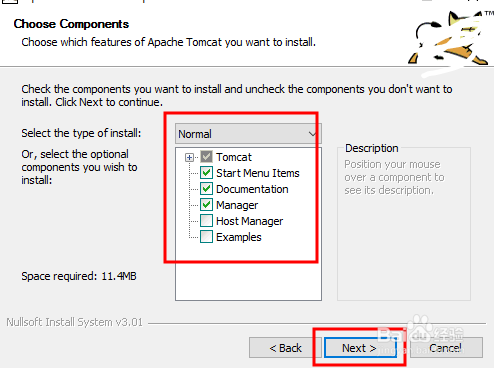The image size is (494, 368).
Task: Enable the Examples checkbox
Action: (206, 237)
